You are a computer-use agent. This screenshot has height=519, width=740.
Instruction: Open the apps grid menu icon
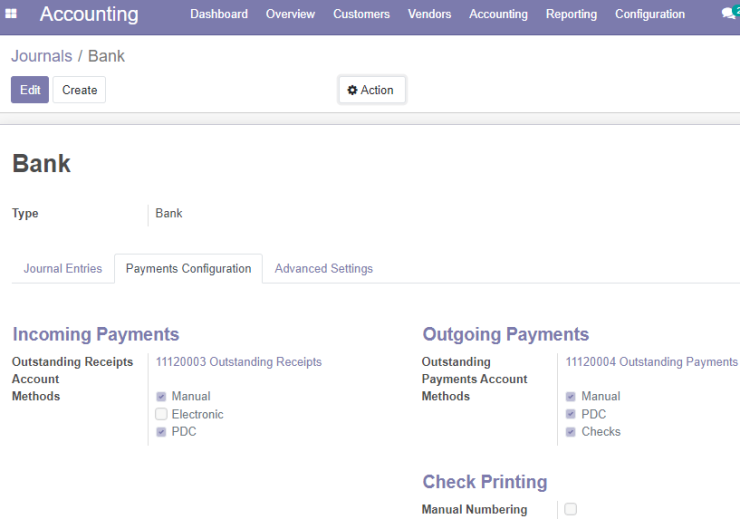[x=11, y=14]
